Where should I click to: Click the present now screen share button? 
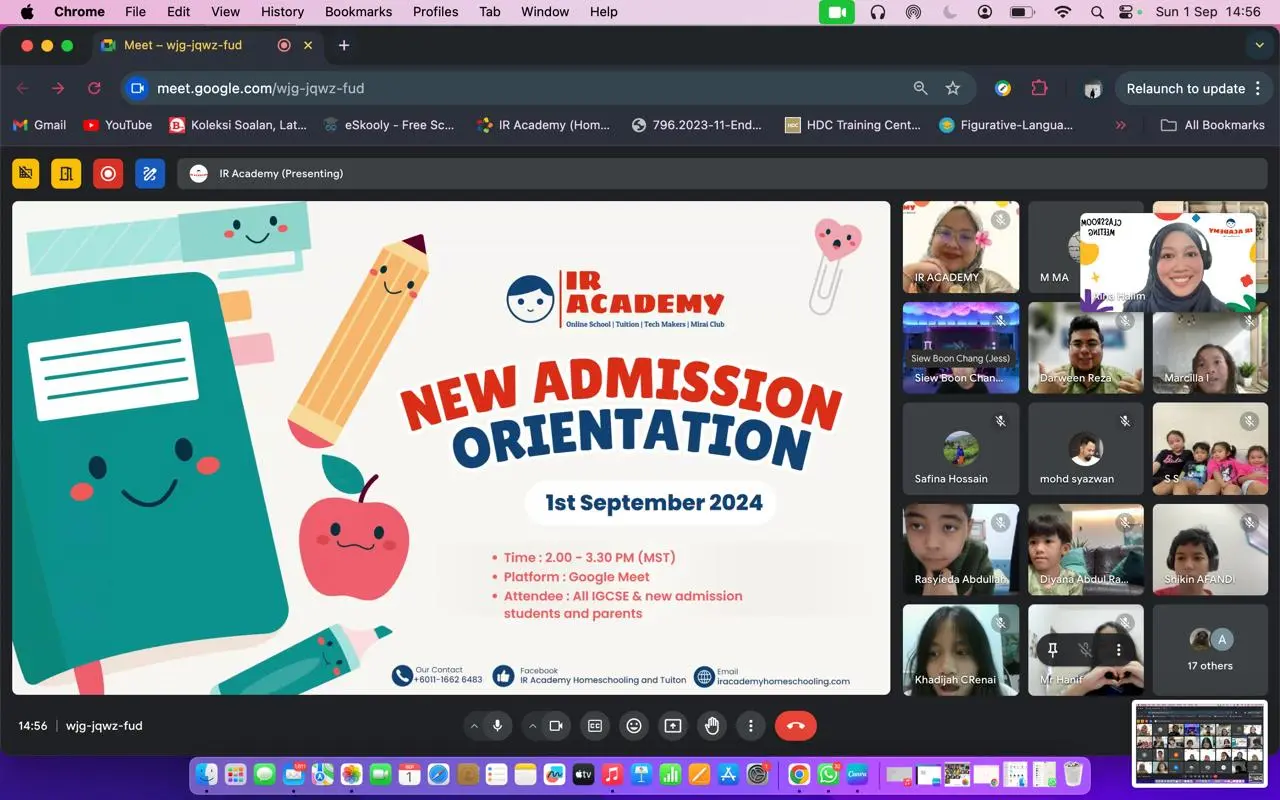tap(673, 726)
